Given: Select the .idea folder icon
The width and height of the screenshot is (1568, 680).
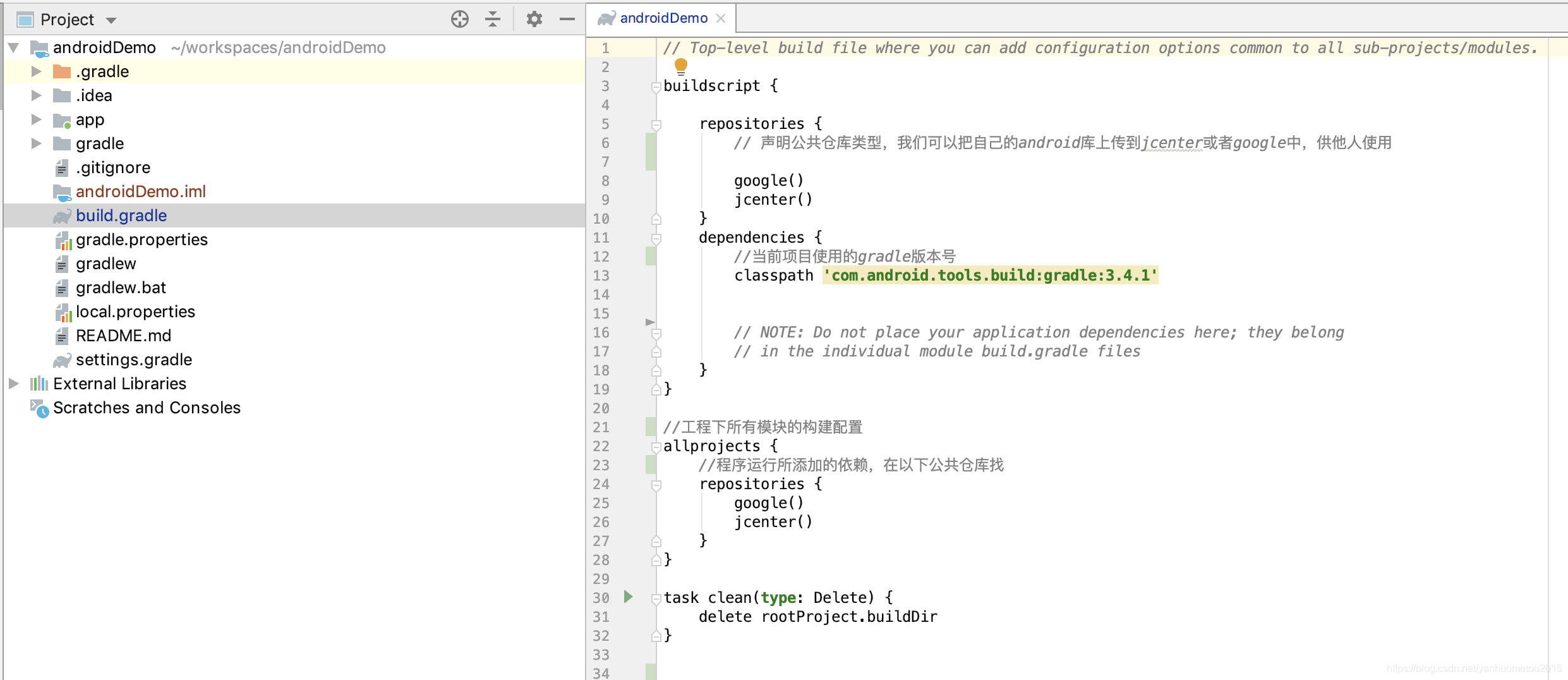Looking at the screenshot, I should click(62, 95).
